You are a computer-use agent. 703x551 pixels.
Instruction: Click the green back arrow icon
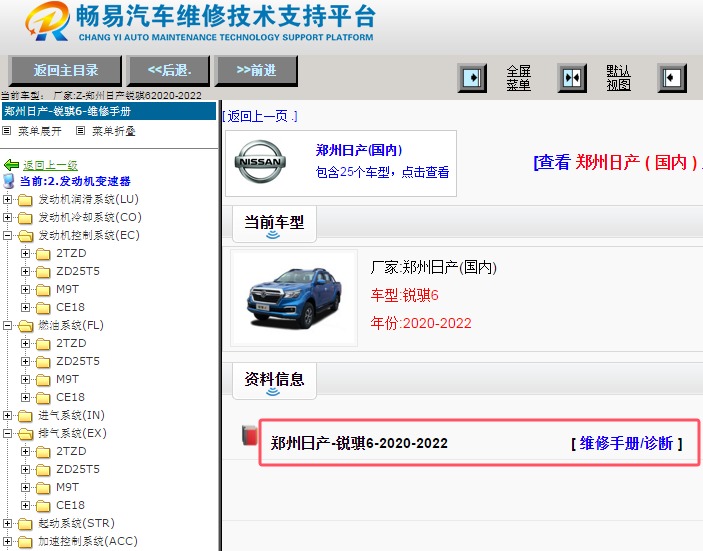[11, 165]
